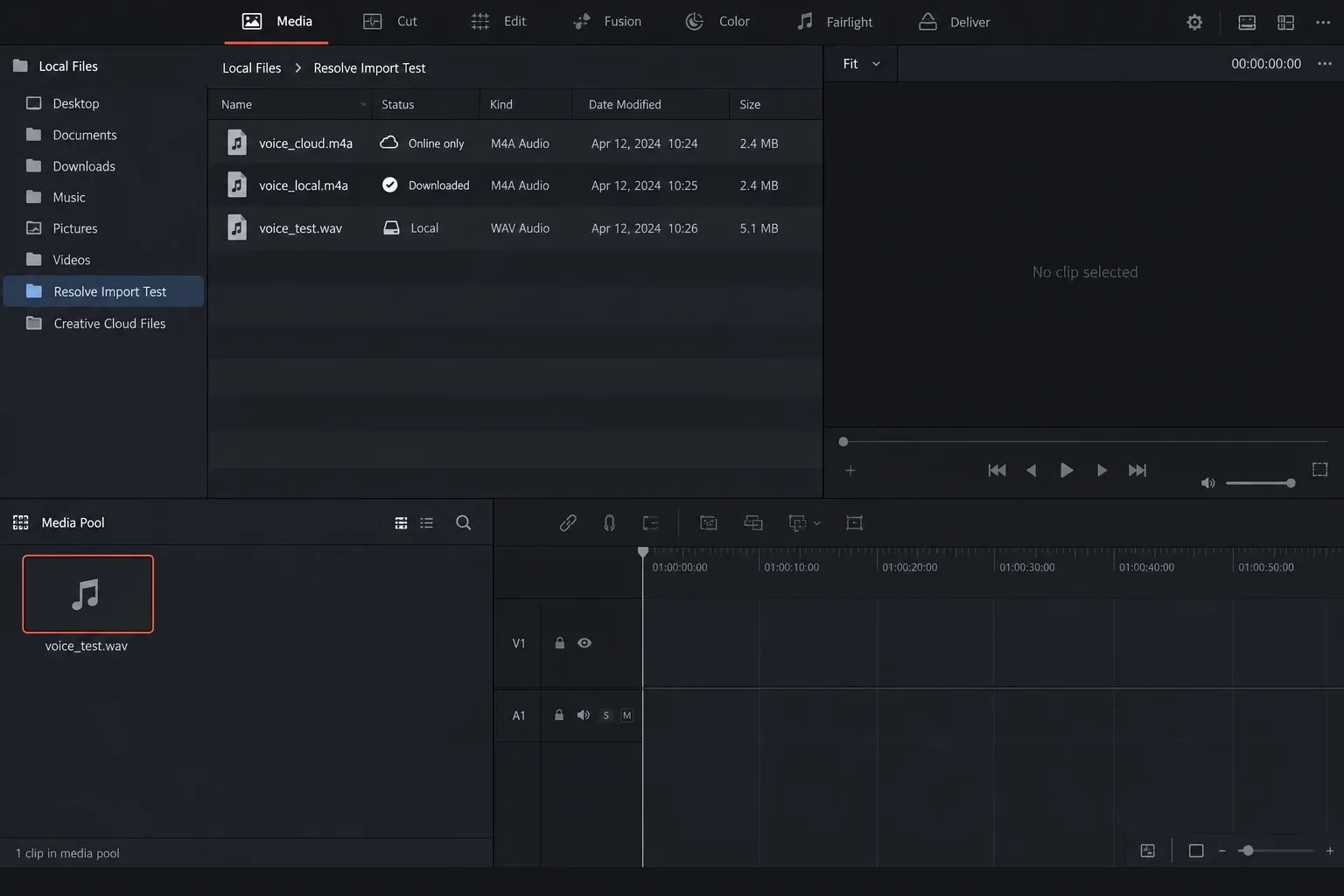Switch to the Edit page tab
The width and height of the screenshot is (1344, 896).
click(498, 21)
